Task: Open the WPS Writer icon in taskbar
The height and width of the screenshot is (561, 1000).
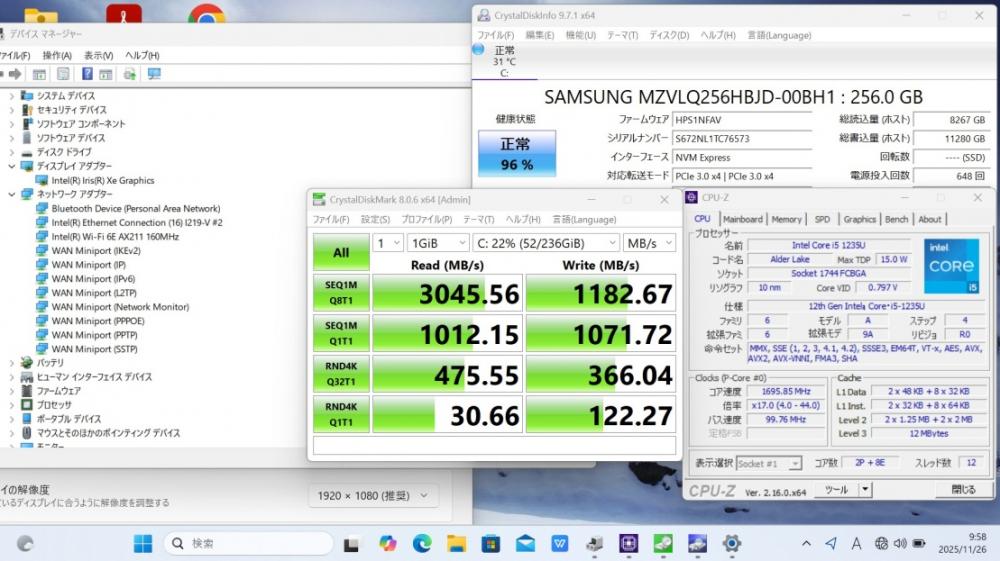Action: click(x=559, y=543)
